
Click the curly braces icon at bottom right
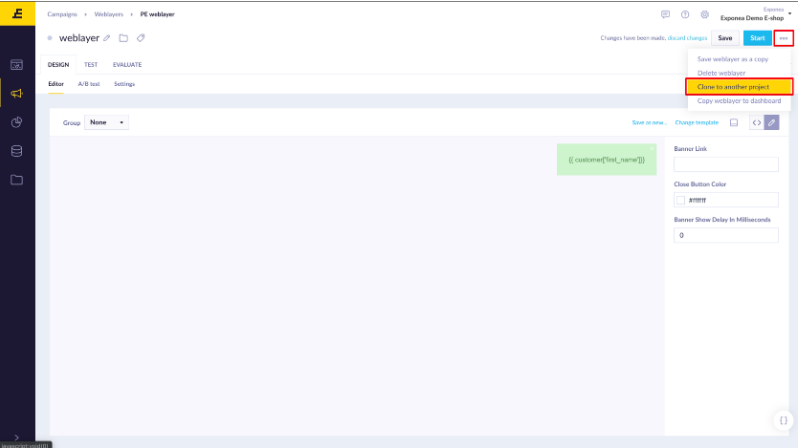click(783, 420)
